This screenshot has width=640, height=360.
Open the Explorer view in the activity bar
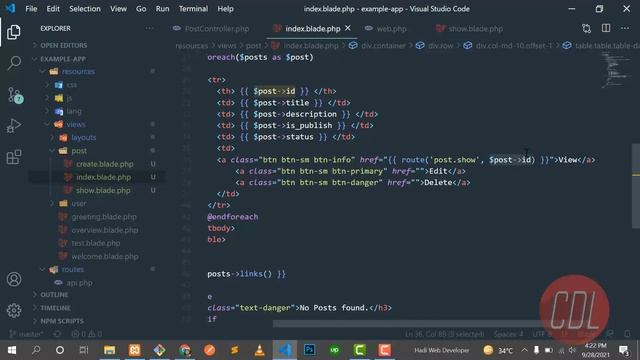14,32
